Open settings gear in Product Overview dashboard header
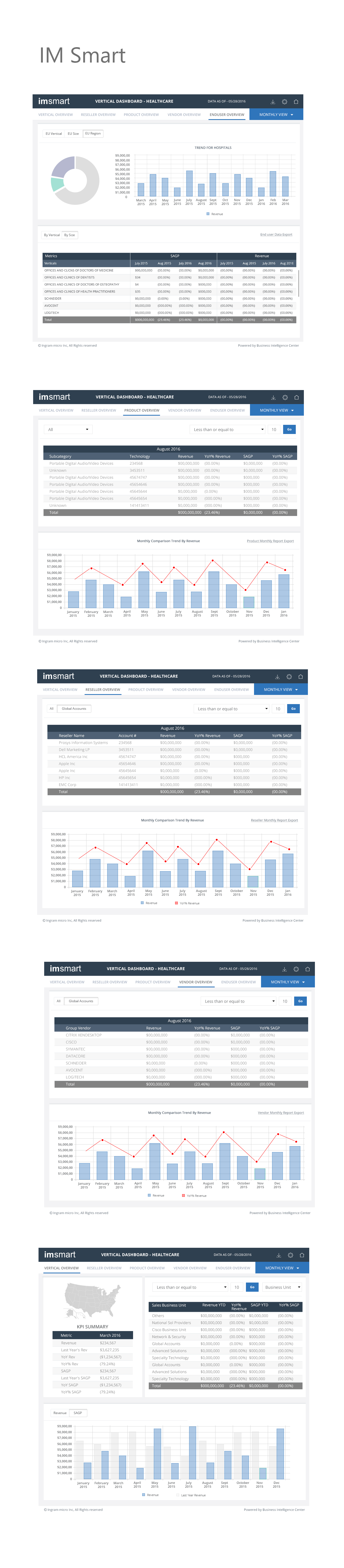The height and width of the screenshot is (1568, 344). click(x=285, y=398)
